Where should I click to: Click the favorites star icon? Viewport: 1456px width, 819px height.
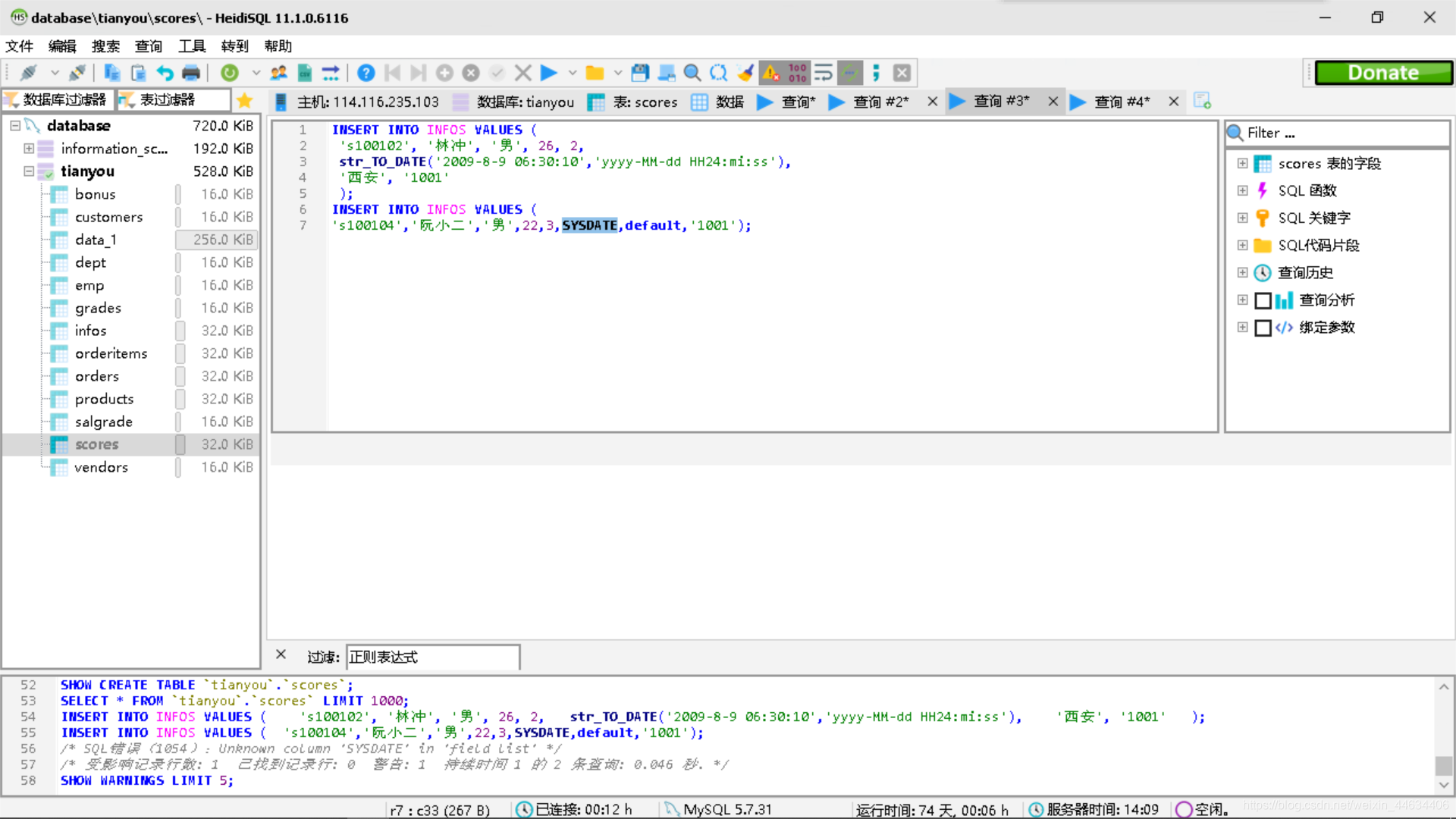pos(244,100)
